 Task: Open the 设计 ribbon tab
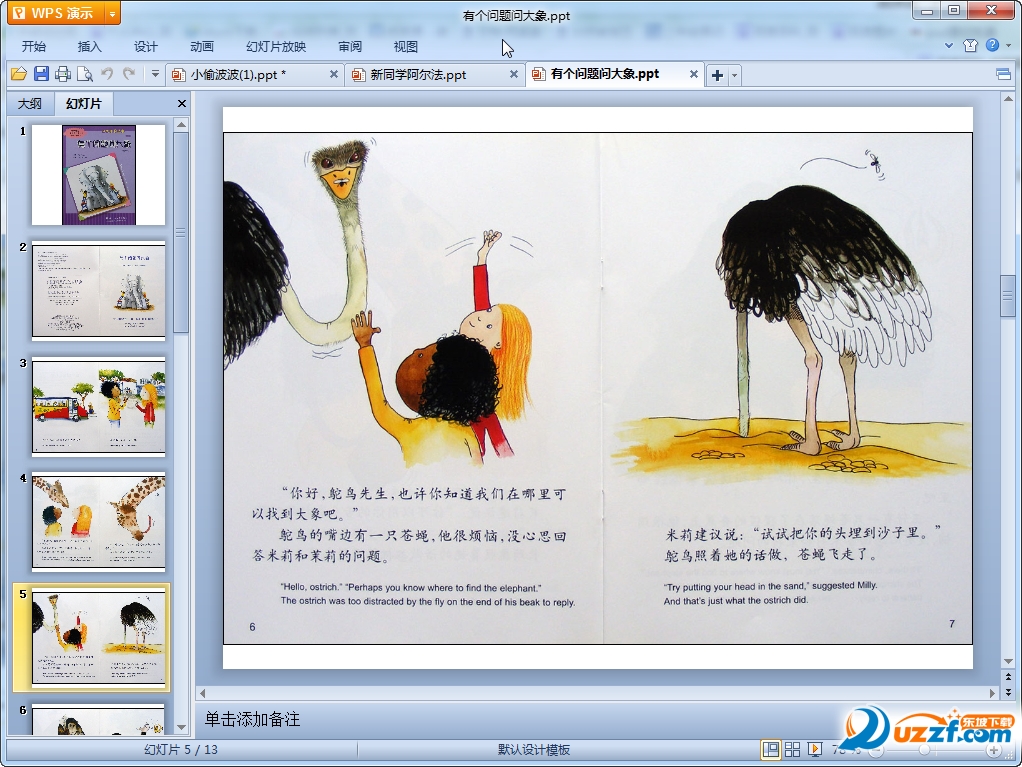(x=146, y=47)
